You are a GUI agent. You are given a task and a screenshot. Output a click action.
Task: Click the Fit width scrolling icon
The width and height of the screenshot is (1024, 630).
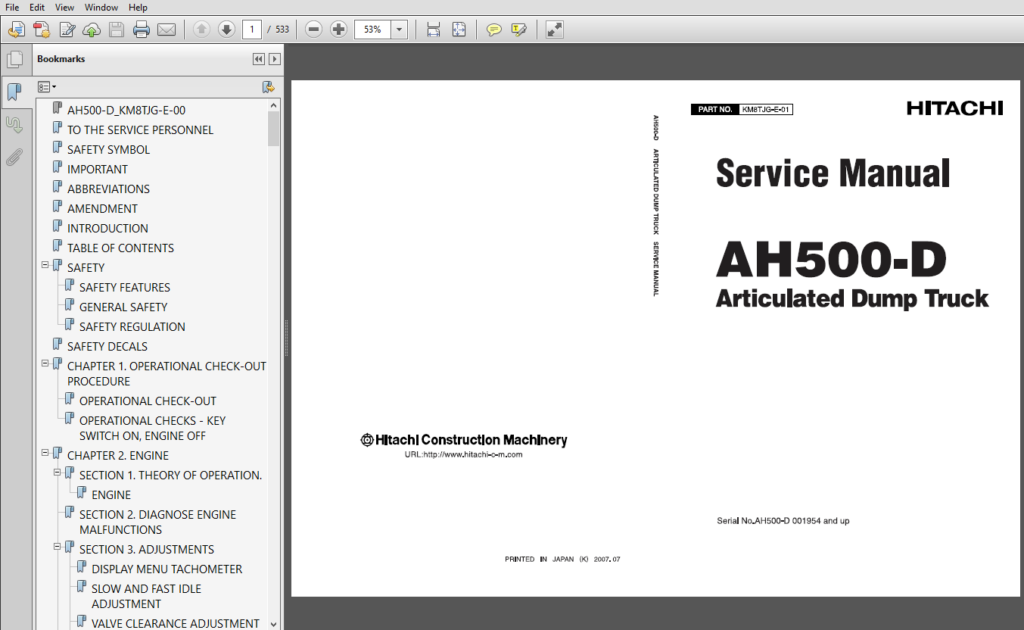pyautogui.click(x=433, y=29)
